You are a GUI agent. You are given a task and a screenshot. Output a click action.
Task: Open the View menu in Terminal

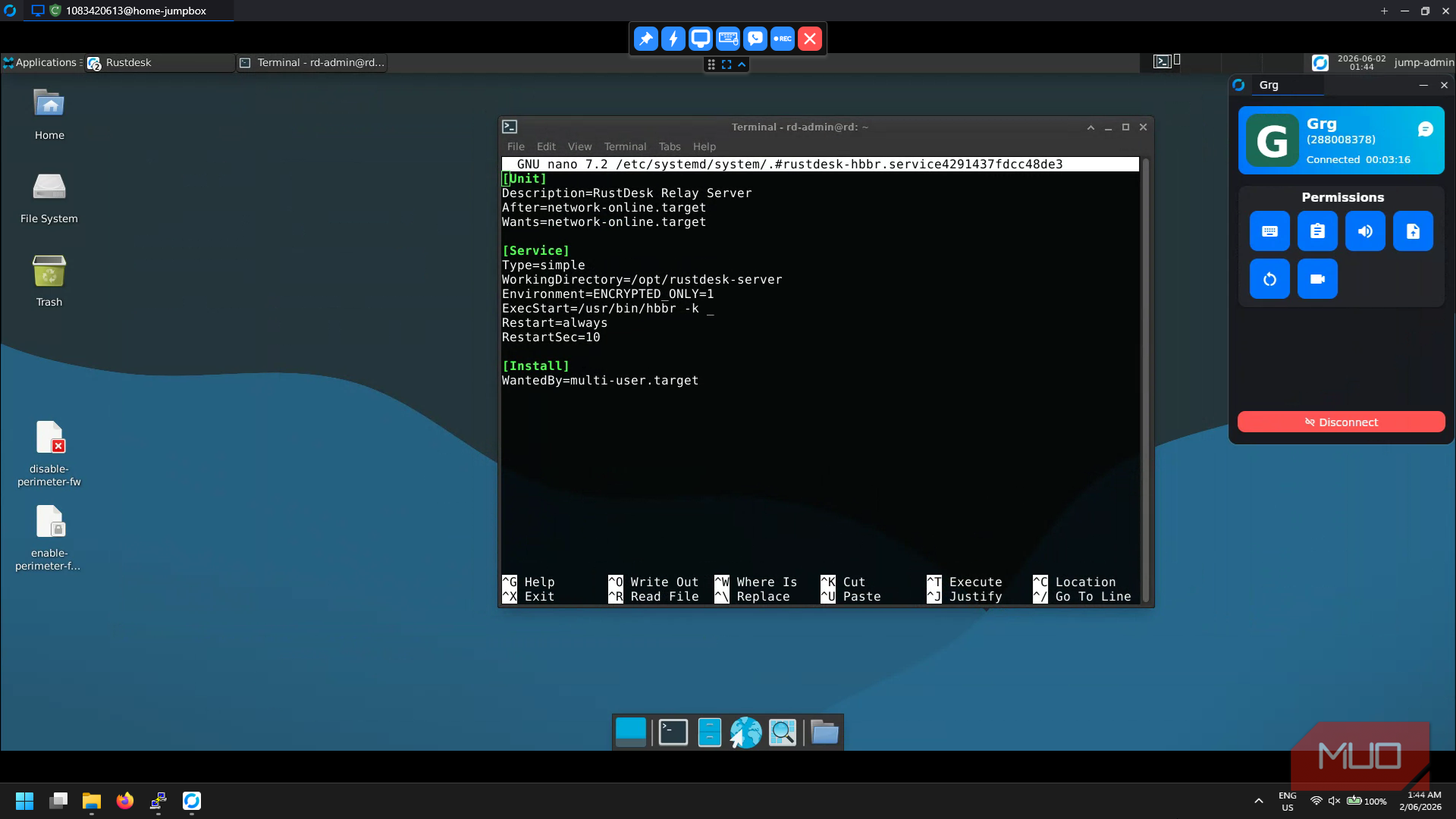(579, 147)
